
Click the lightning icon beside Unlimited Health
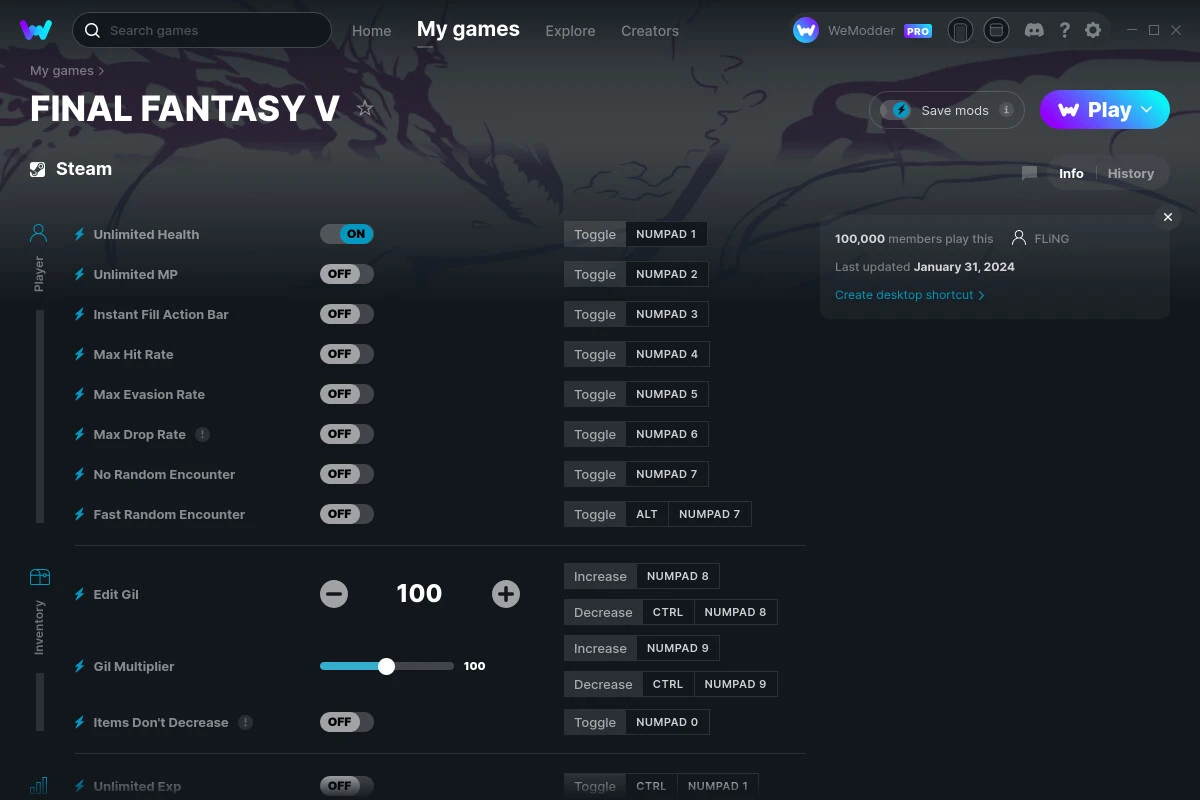80,234
